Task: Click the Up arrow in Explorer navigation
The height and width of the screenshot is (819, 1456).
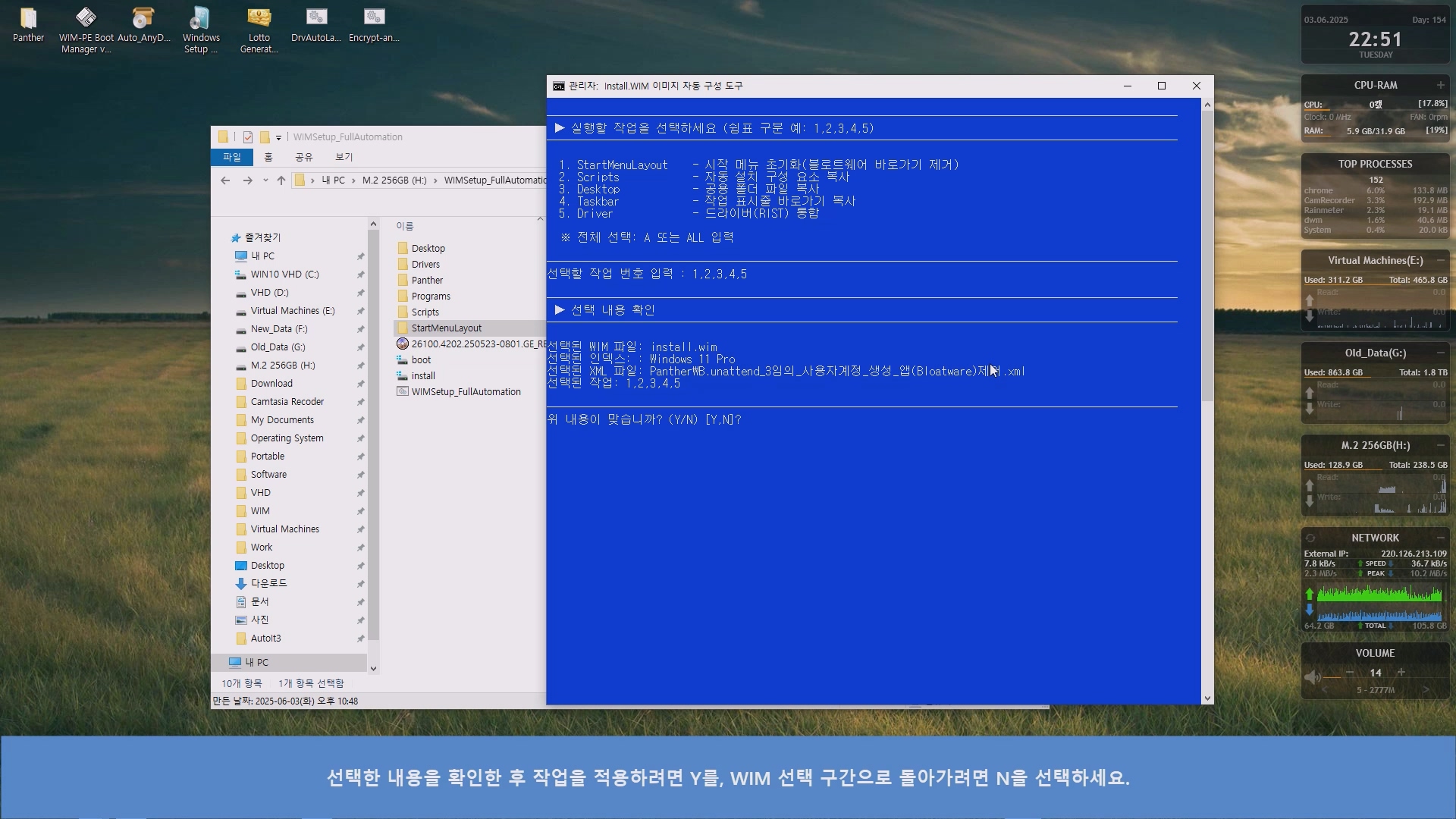Action: [x=281, y=180]
